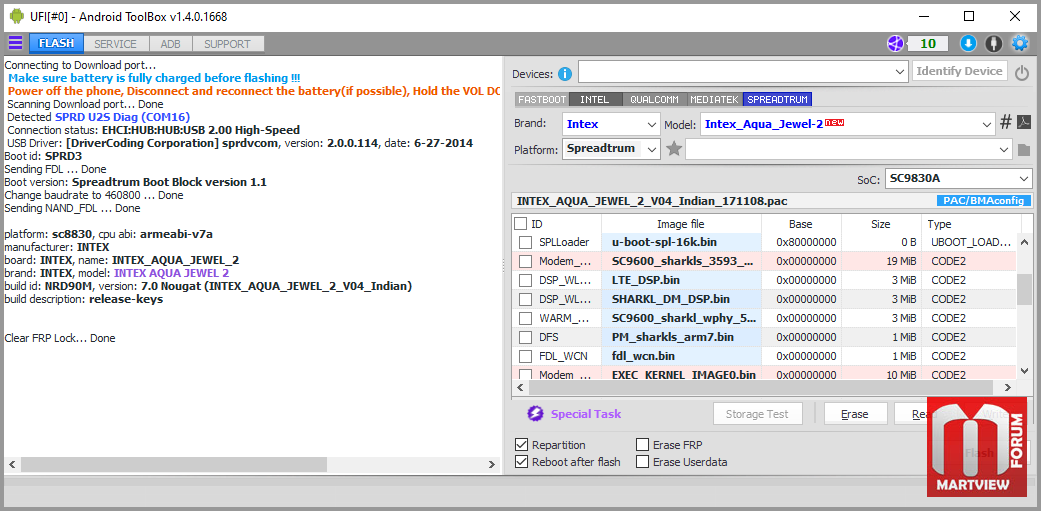This screenshot has width=1041, height=511.
Task: Browse firmware with the folder icon
Action: (1024, 150)
